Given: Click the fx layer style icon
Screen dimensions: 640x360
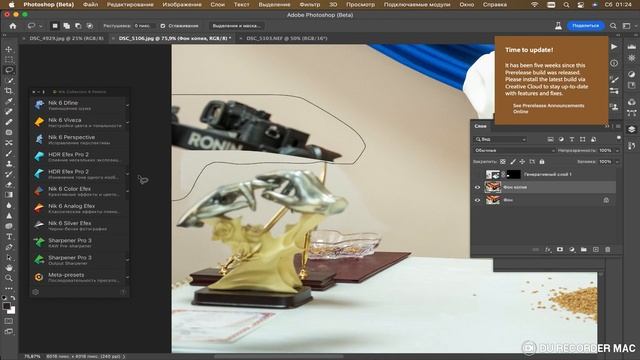Looking at the screenshot, I should pyautogui.click(x=548, y=249).
